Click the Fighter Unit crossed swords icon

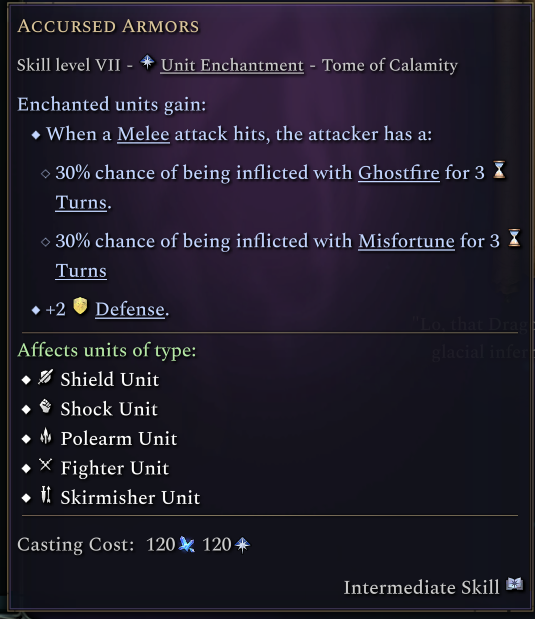(45, 465)
